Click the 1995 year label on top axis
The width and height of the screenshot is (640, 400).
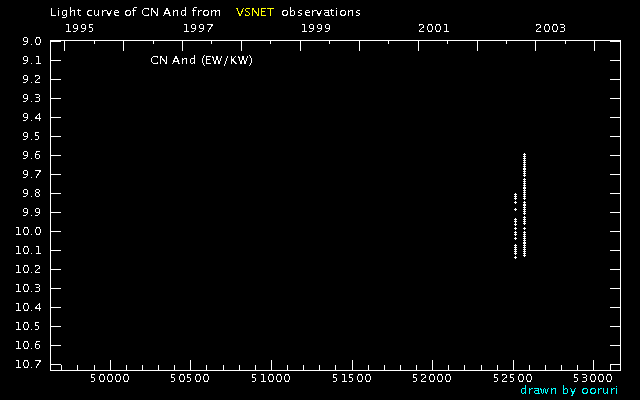79,27
